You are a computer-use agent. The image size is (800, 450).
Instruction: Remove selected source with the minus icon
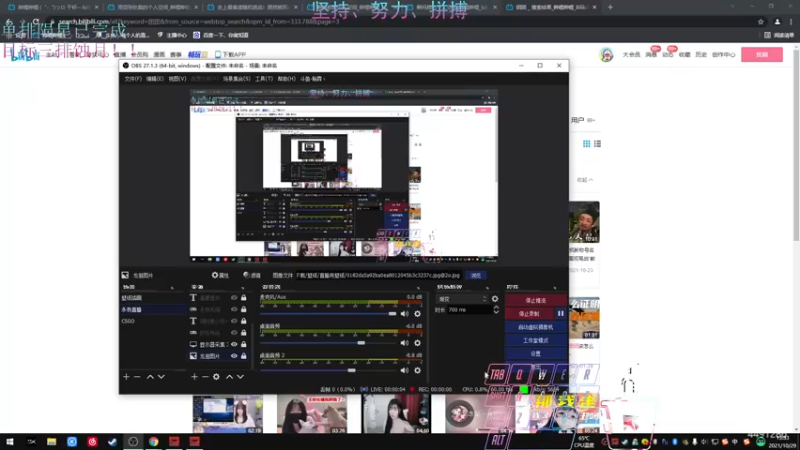coord(205,377)
